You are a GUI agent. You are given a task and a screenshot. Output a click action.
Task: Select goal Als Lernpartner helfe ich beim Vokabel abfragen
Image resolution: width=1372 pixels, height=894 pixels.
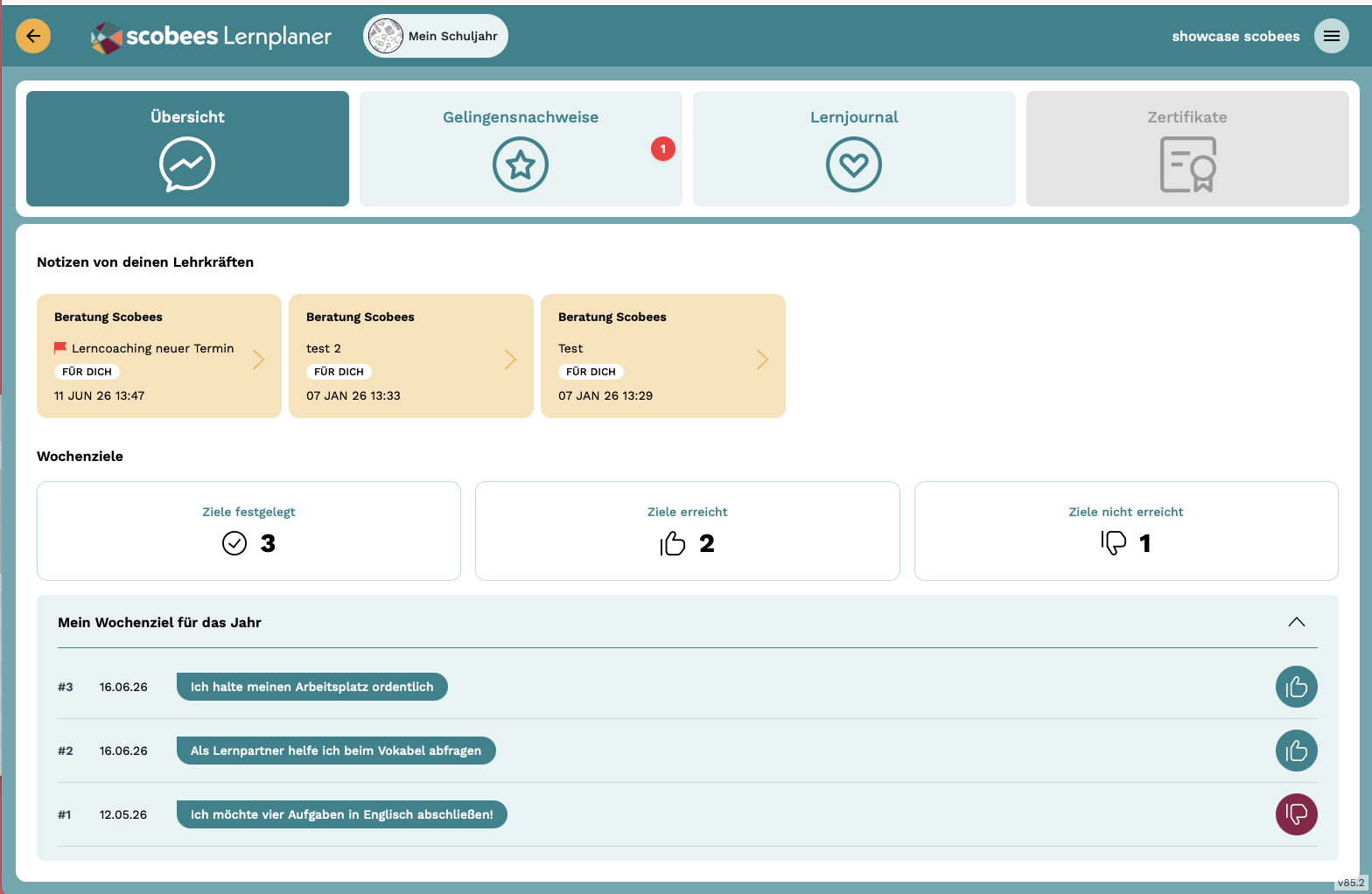tap(336, 751)
